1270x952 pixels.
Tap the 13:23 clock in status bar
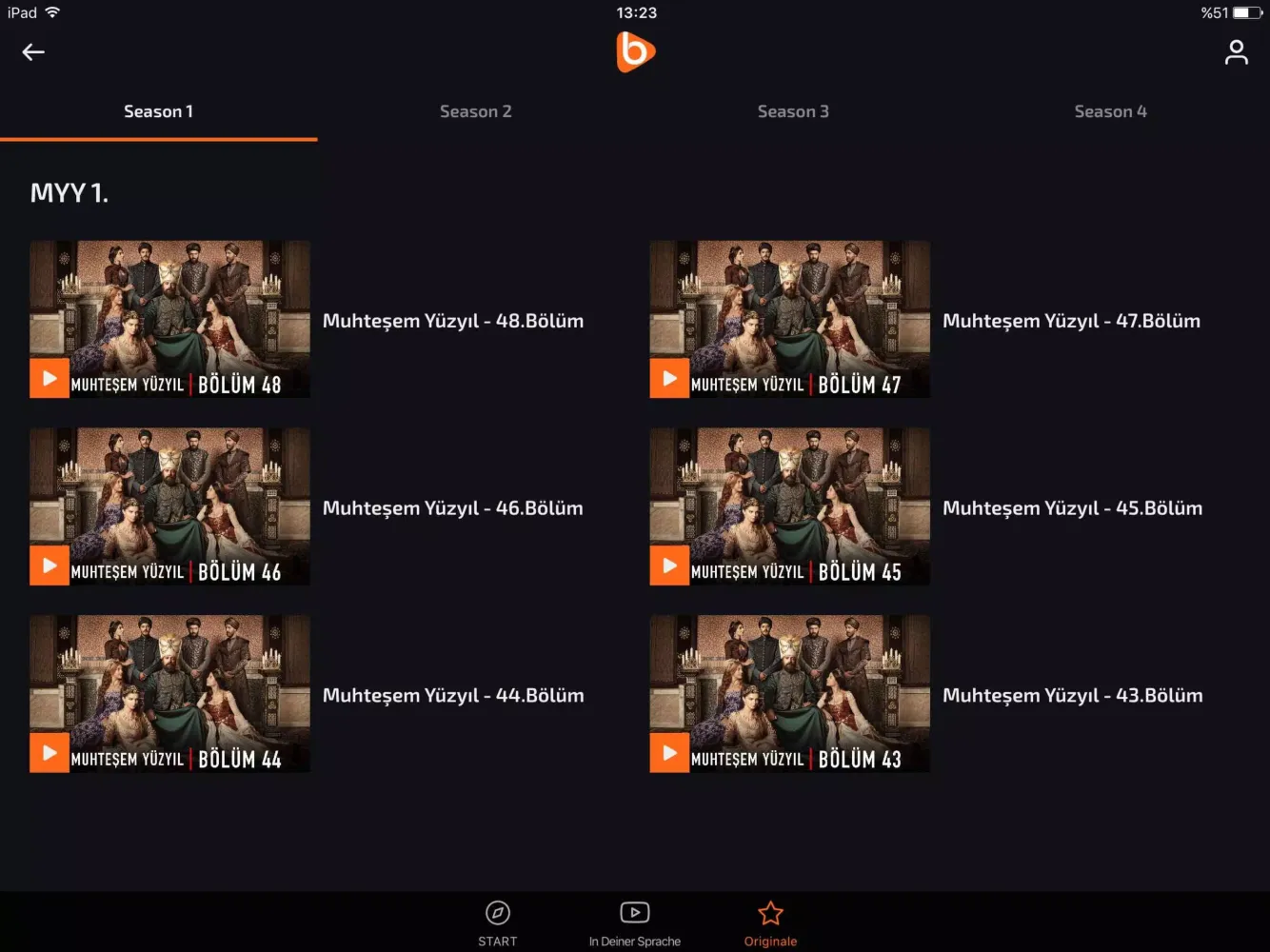coord(636,12)
